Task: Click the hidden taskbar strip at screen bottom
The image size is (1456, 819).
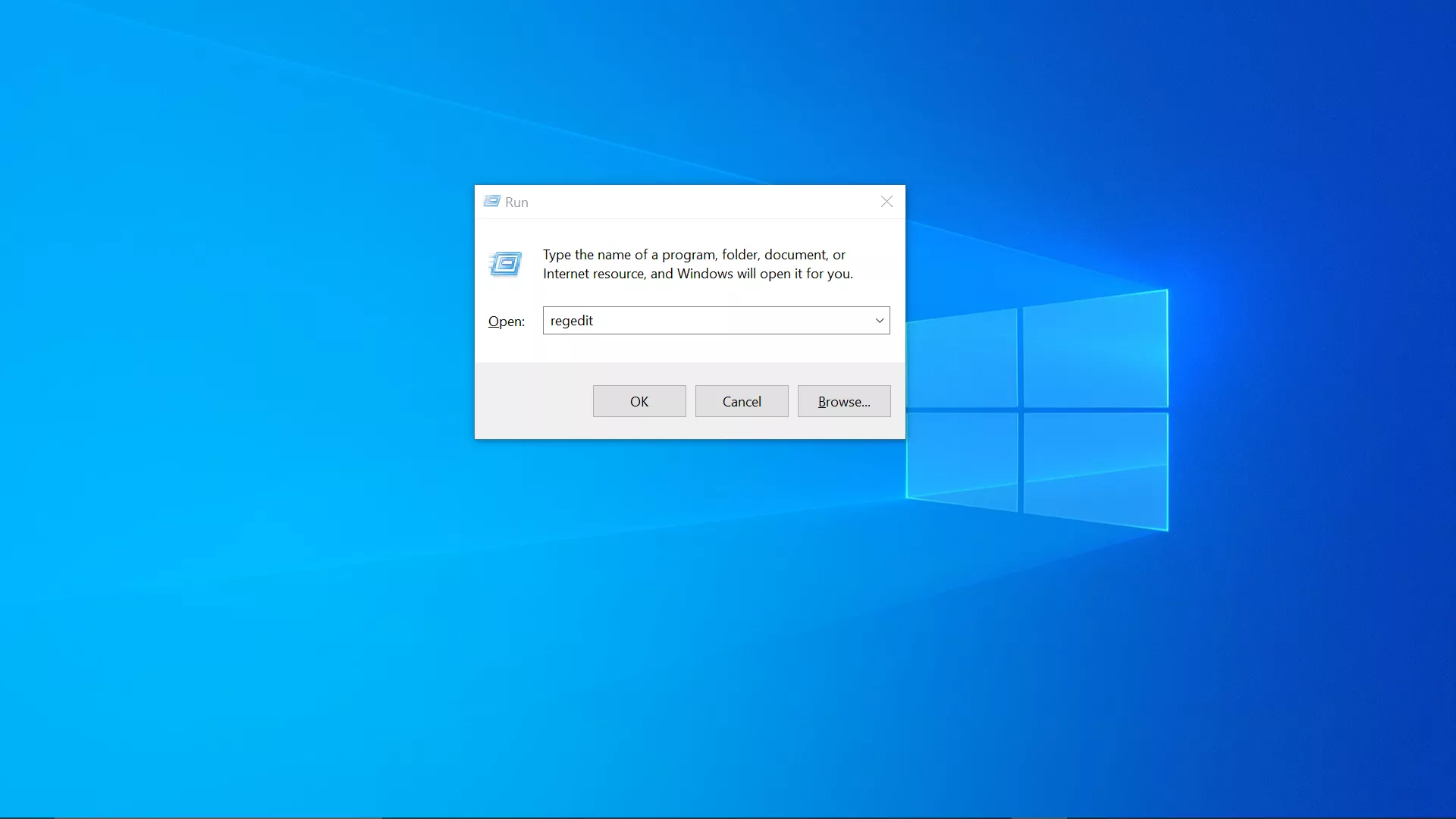Action: 728,817
